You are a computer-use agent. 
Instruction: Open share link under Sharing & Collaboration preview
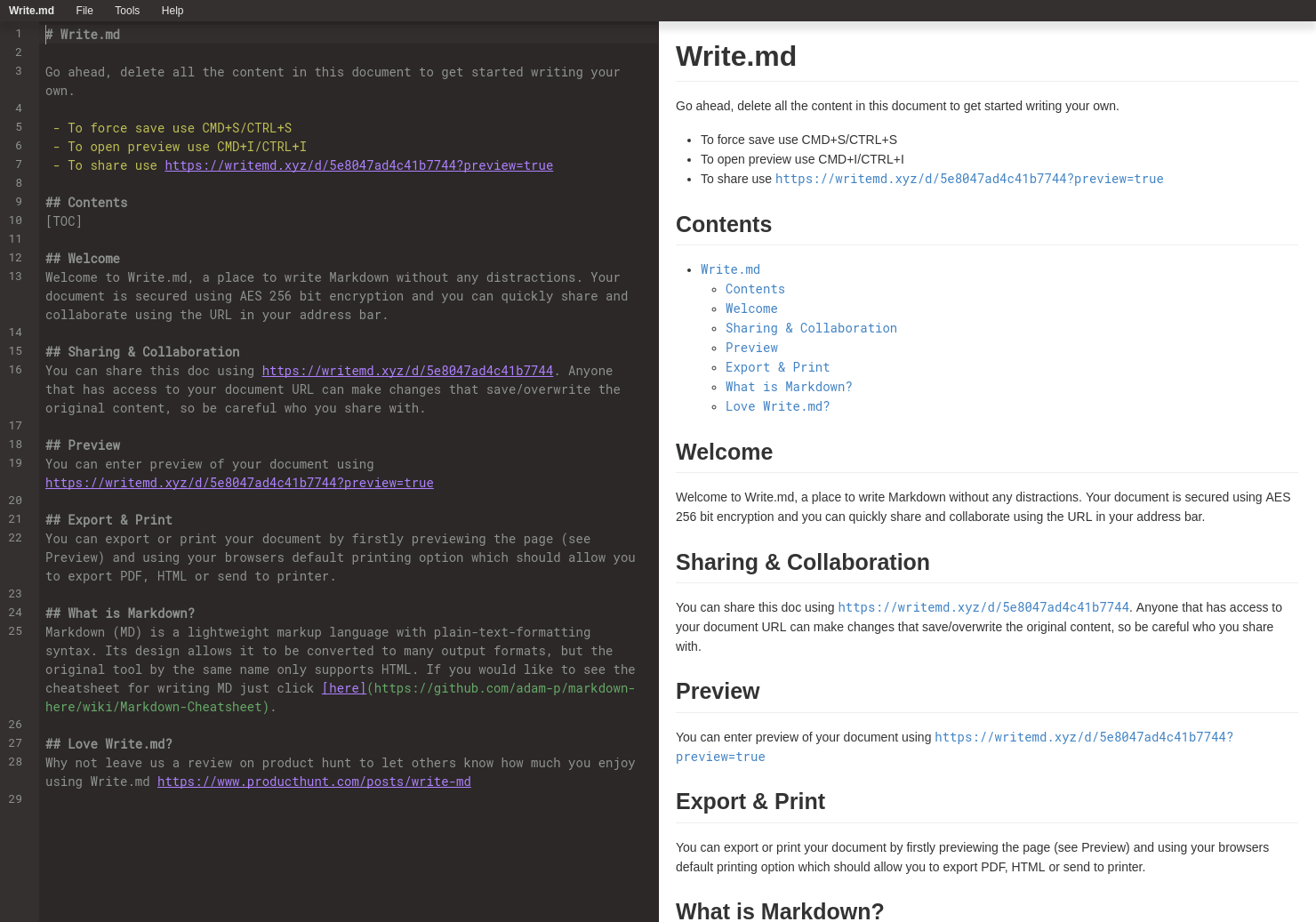coord(983,607)
